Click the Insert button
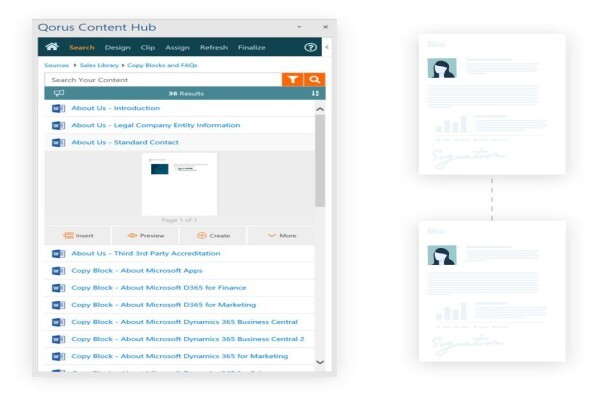 tap(78, 235)
